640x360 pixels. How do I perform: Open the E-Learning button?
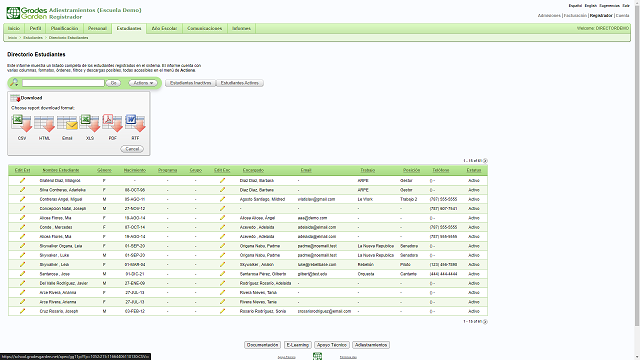pyautogui.click(x=298, y=345)
